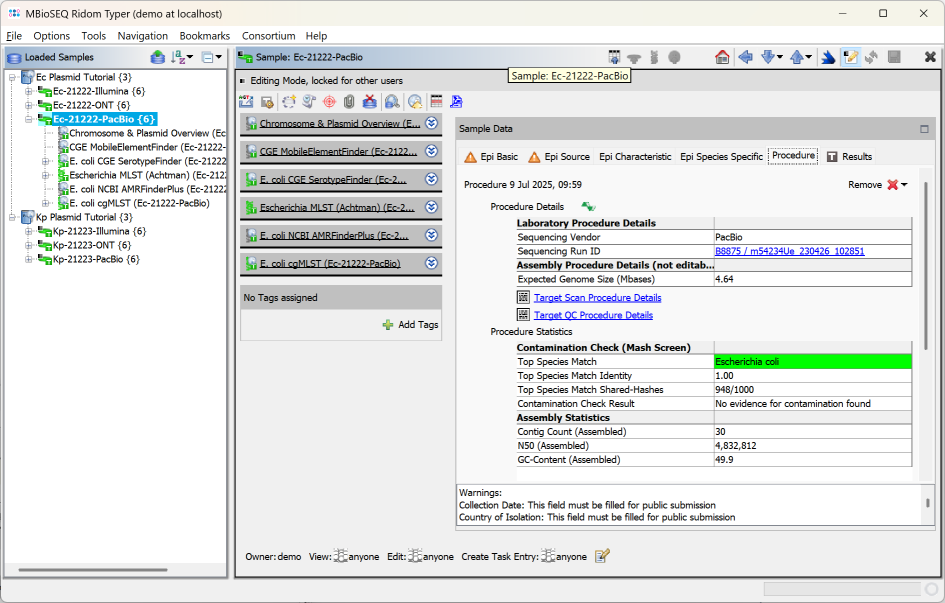Screen dimensions: 945x603
Task: Maximize the Sample Data panel
Action: 924,129
